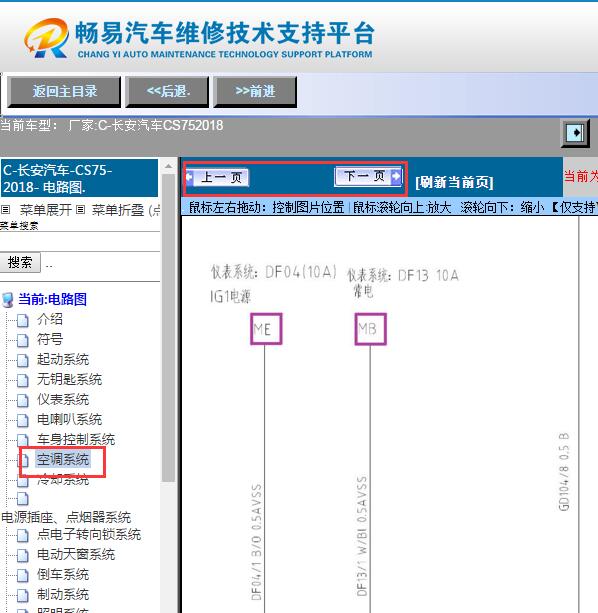
Task: Open the 电动天窗系统 entry
Action: pyautogui.click(x=76, y=554)
